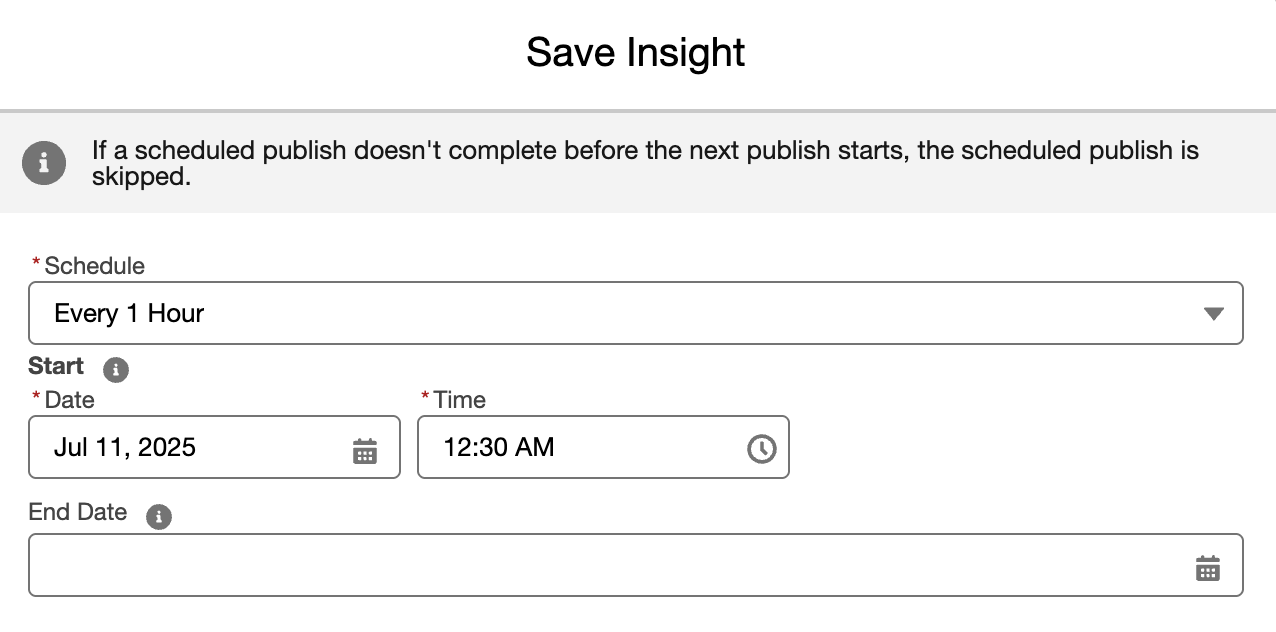This screenshot has width=1276, height=632.
Task: Show the Start info tooltip icon
Action: [116, 369]
